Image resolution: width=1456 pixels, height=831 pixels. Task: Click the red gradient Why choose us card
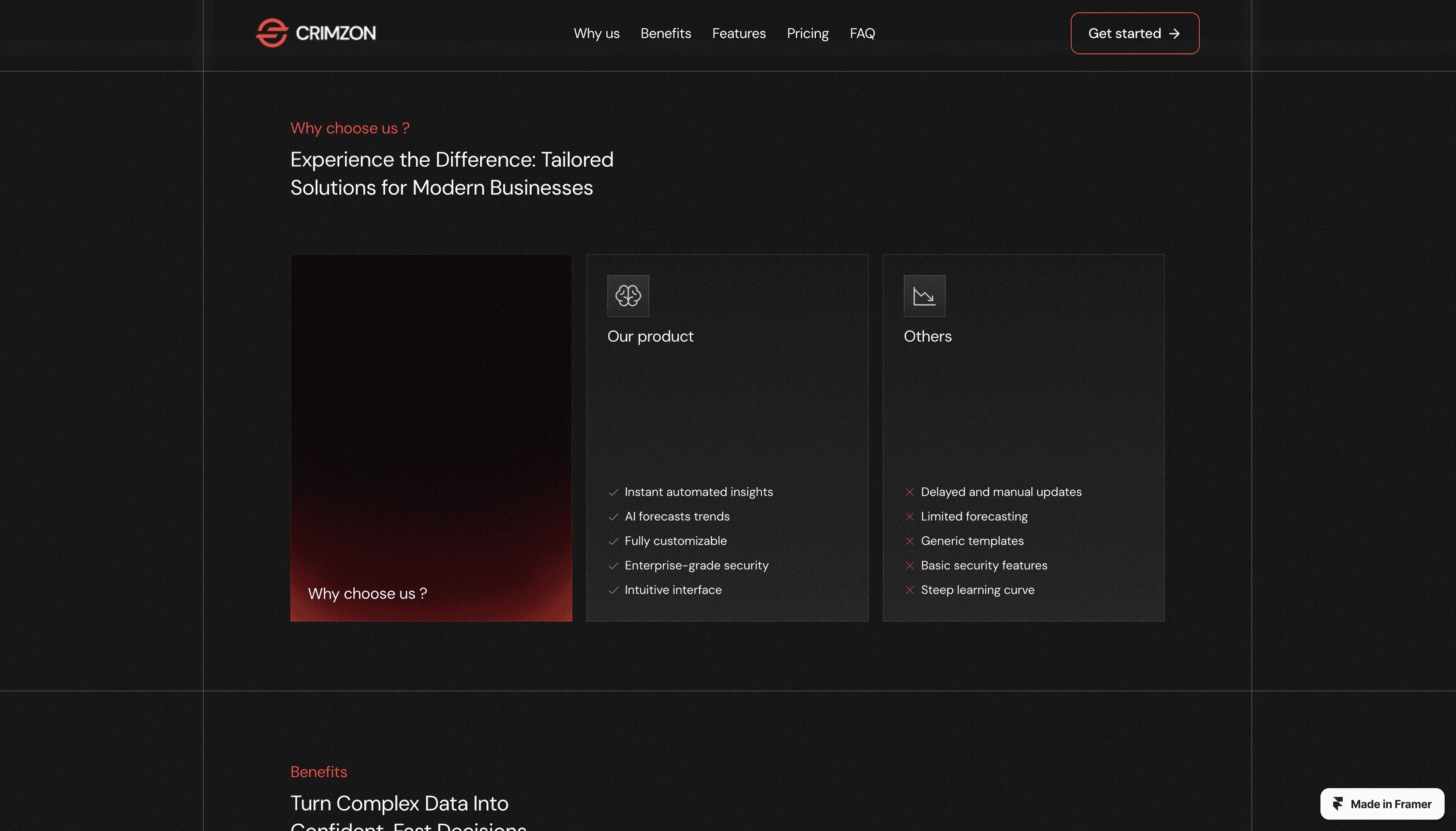(431, 437)
